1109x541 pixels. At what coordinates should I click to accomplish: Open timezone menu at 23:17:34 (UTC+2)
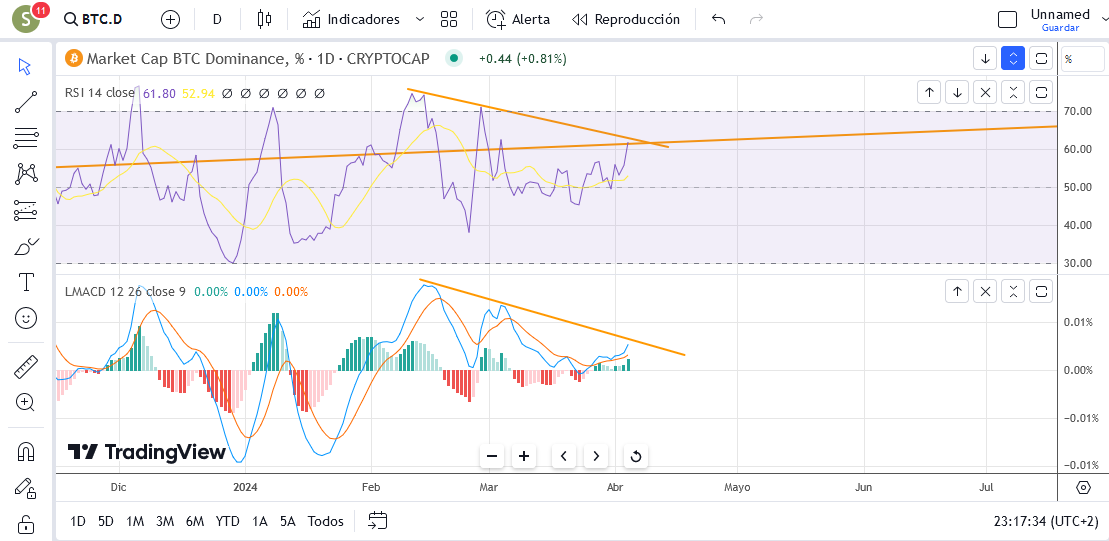pos(1045,522)
